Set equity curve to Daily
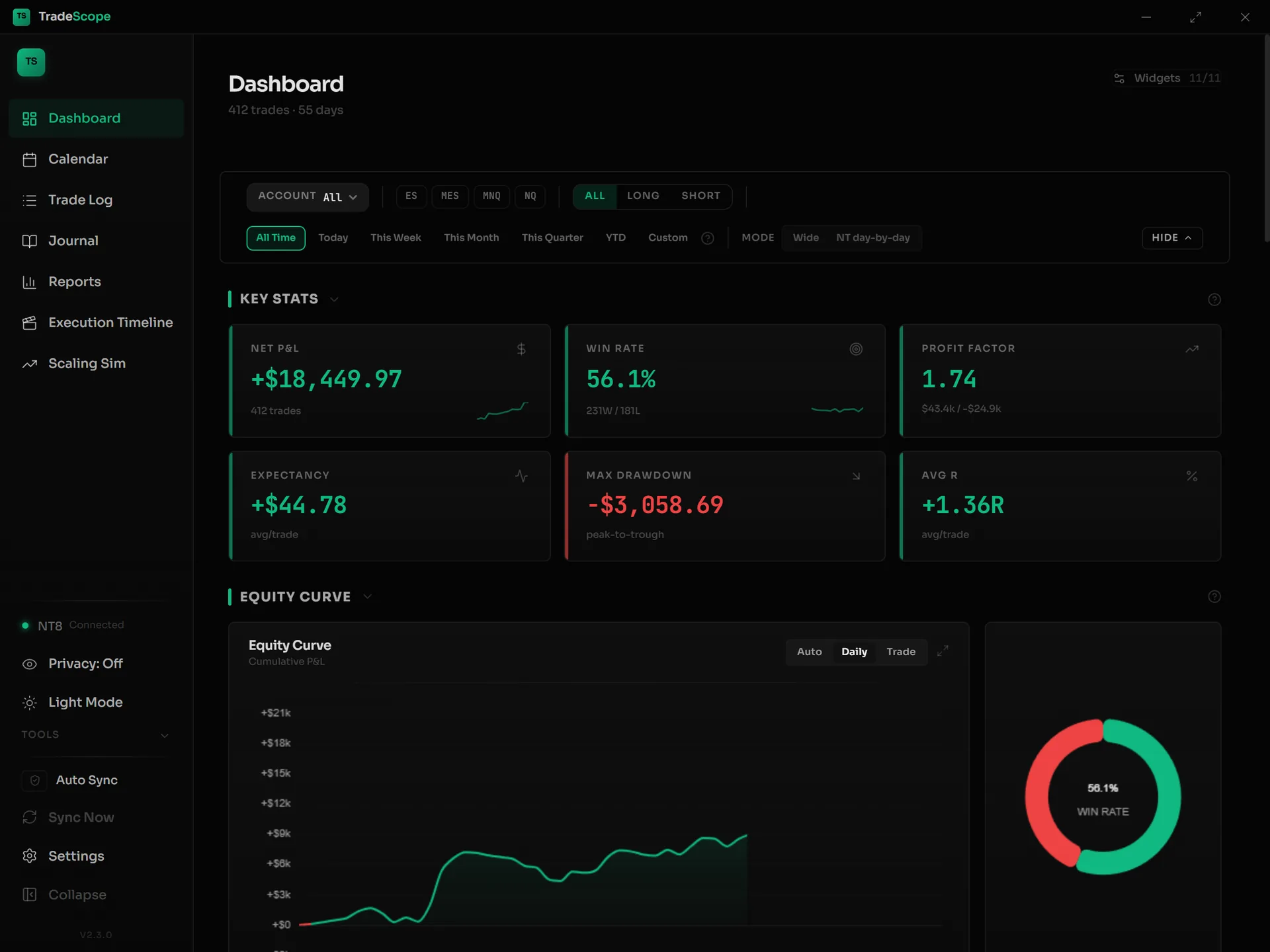The width and height of the screenshot is (1270, 952). (x=854, y=653)
